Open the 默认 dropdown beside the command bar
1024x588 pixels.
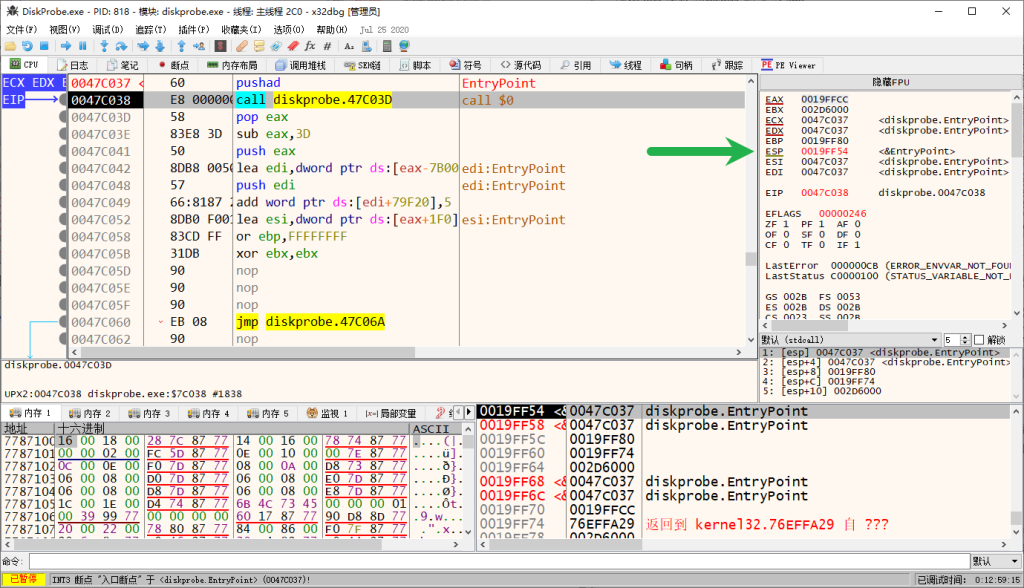click(996, 561)
